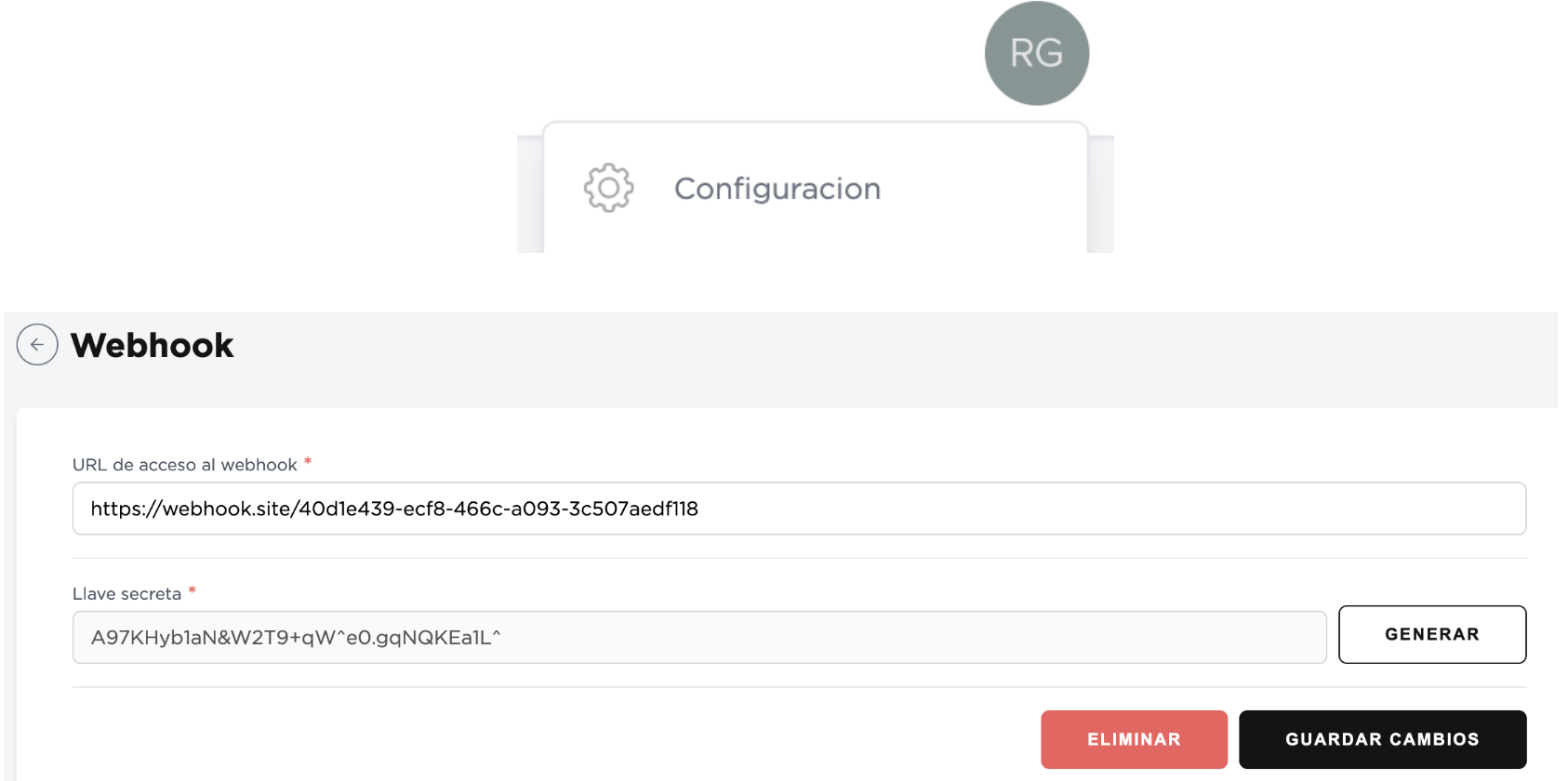Click the RG user avatar
Image resolution: width=1568 pixels, height=781 pixels.
pos(1036,53)
